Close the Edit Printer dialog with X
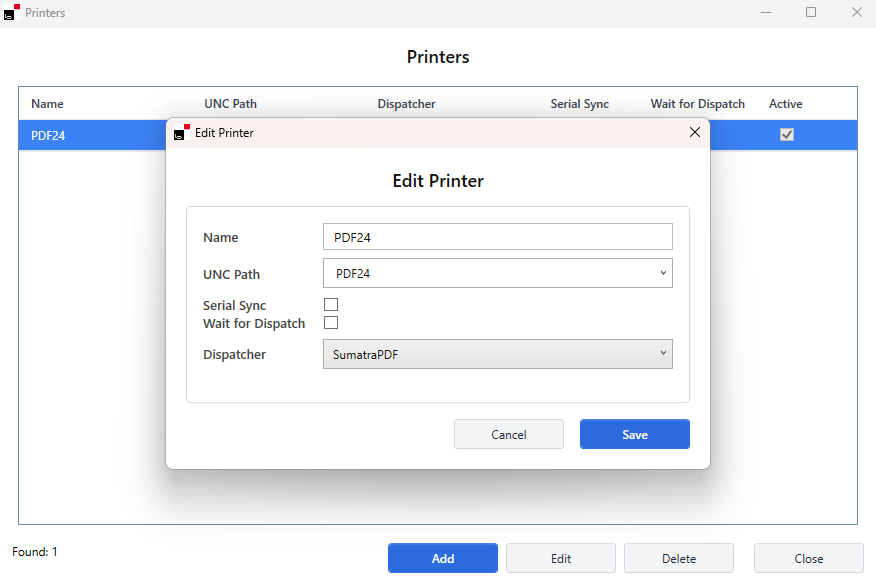This screenshot has width=876, height=586. pyautogui.click(x=695, y=133)
